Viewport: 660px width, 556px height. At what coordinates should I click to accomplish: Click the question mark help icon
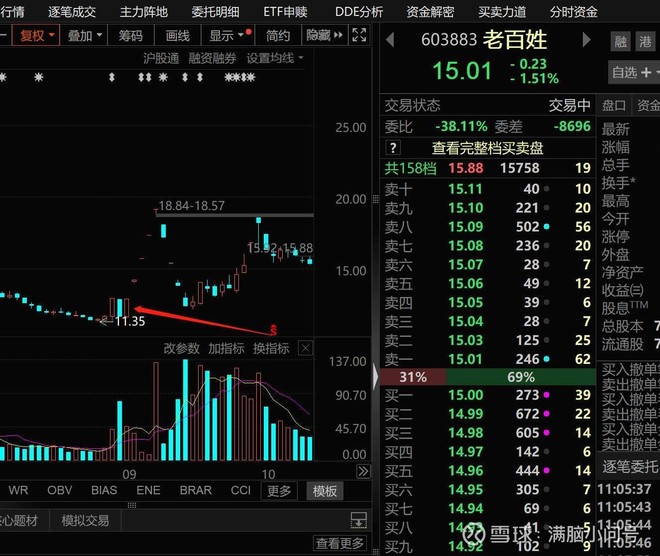(393, 148)
